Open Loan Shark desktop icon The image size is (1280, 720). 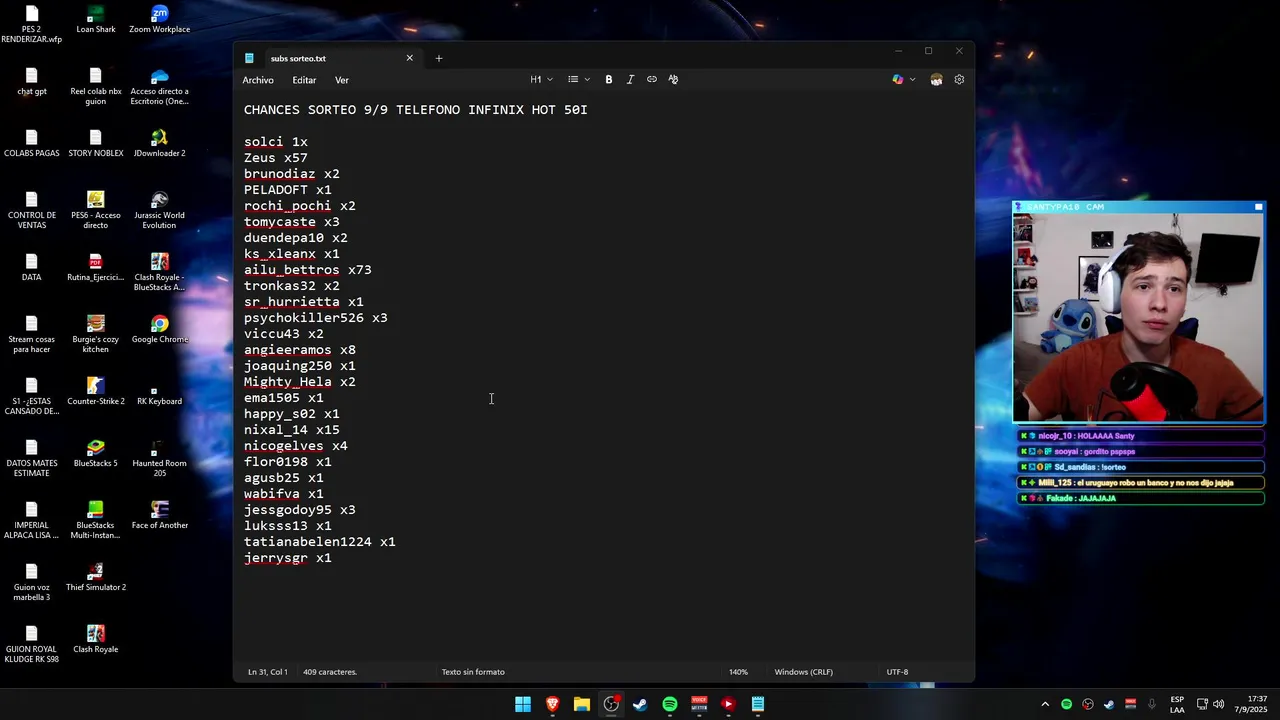pyautogui.click(x=95, y=20)
